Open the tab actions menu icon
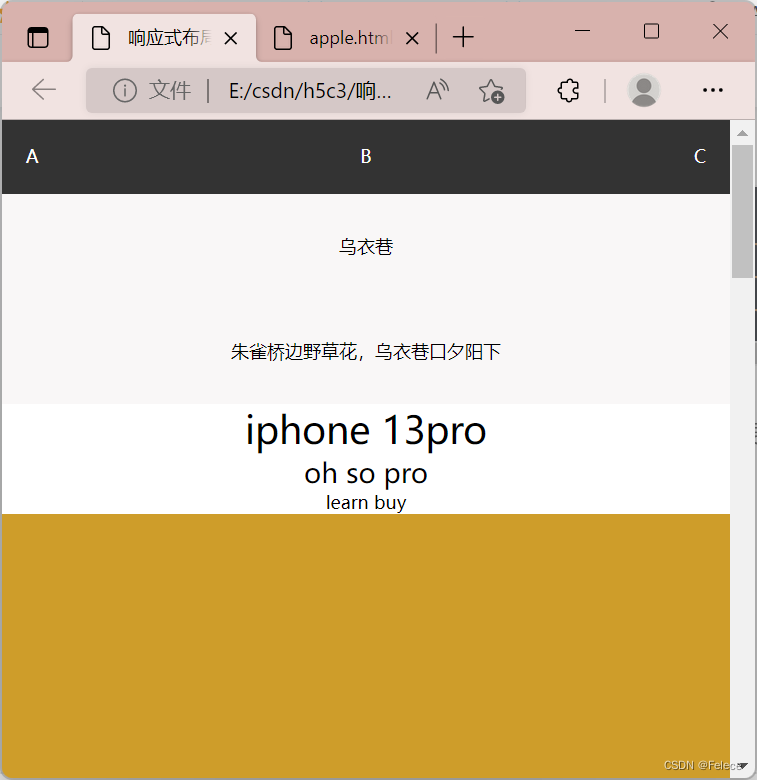This screenshot has width=757, height=780. pyautogui.click(x=38, y=38)
